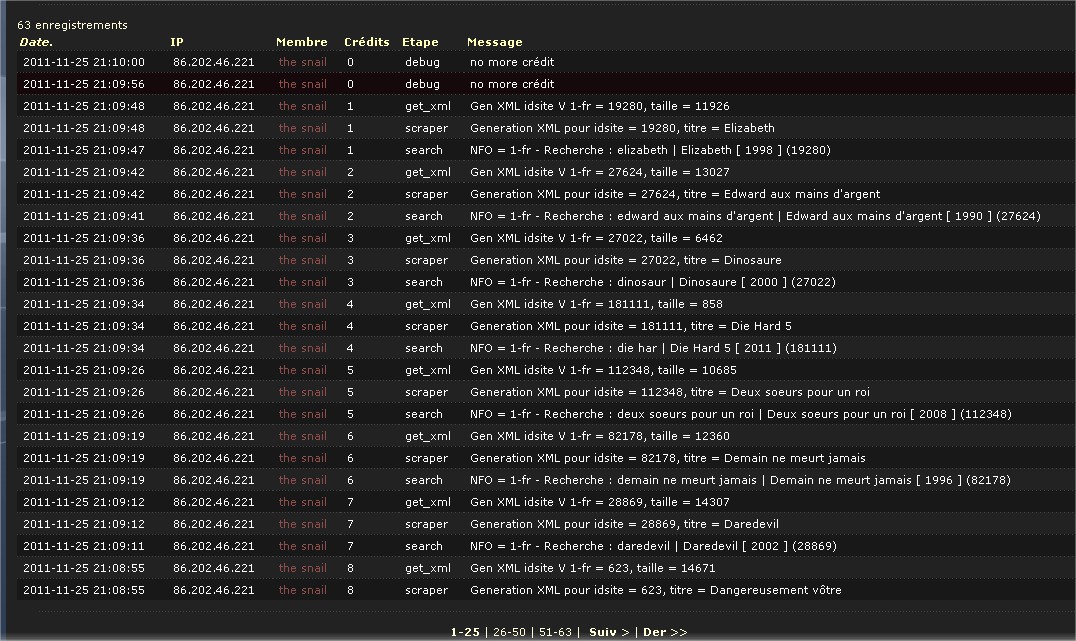Click the Suiv > next page link
Image resolution: width=1076 pixels, height=641 pixels.
tap(609, 632)
